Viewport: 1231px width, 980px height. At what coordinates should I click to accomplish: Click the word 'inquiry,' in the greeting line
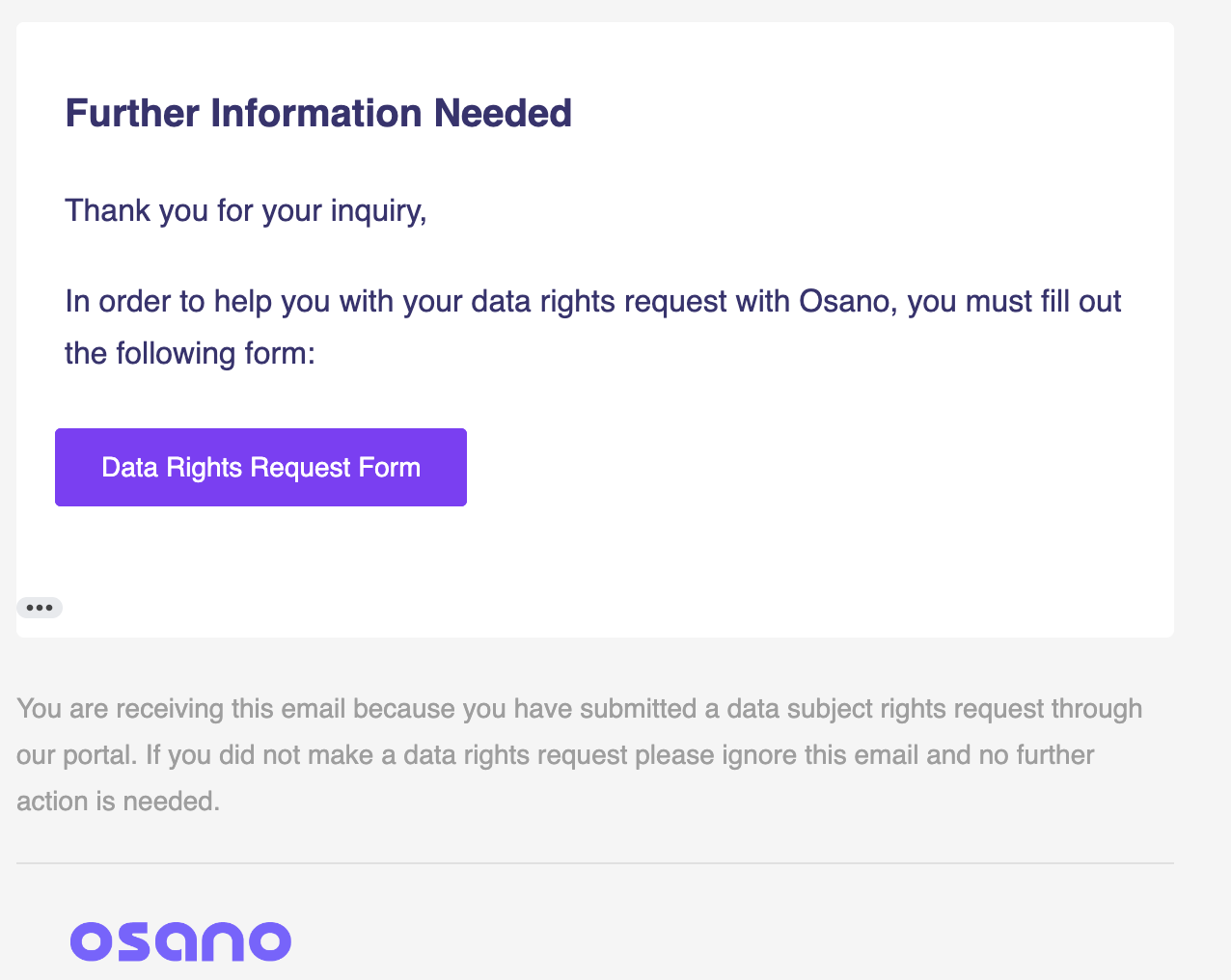[x=378, y=210]
